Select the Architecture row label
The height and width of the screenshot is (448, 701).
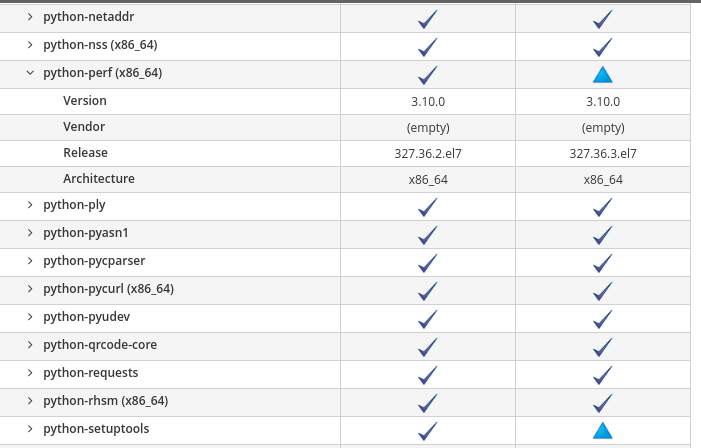click(99, 178)
